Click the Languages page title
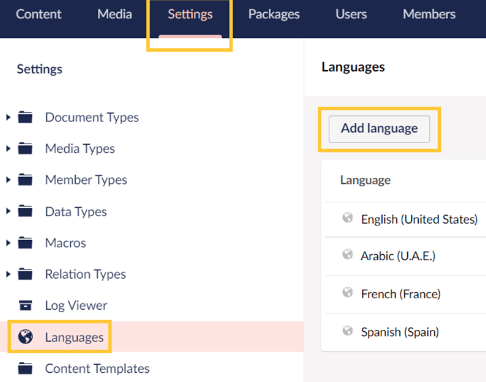Image resolution: width=486 pixels, height=382 pixels. coord(353,67)
